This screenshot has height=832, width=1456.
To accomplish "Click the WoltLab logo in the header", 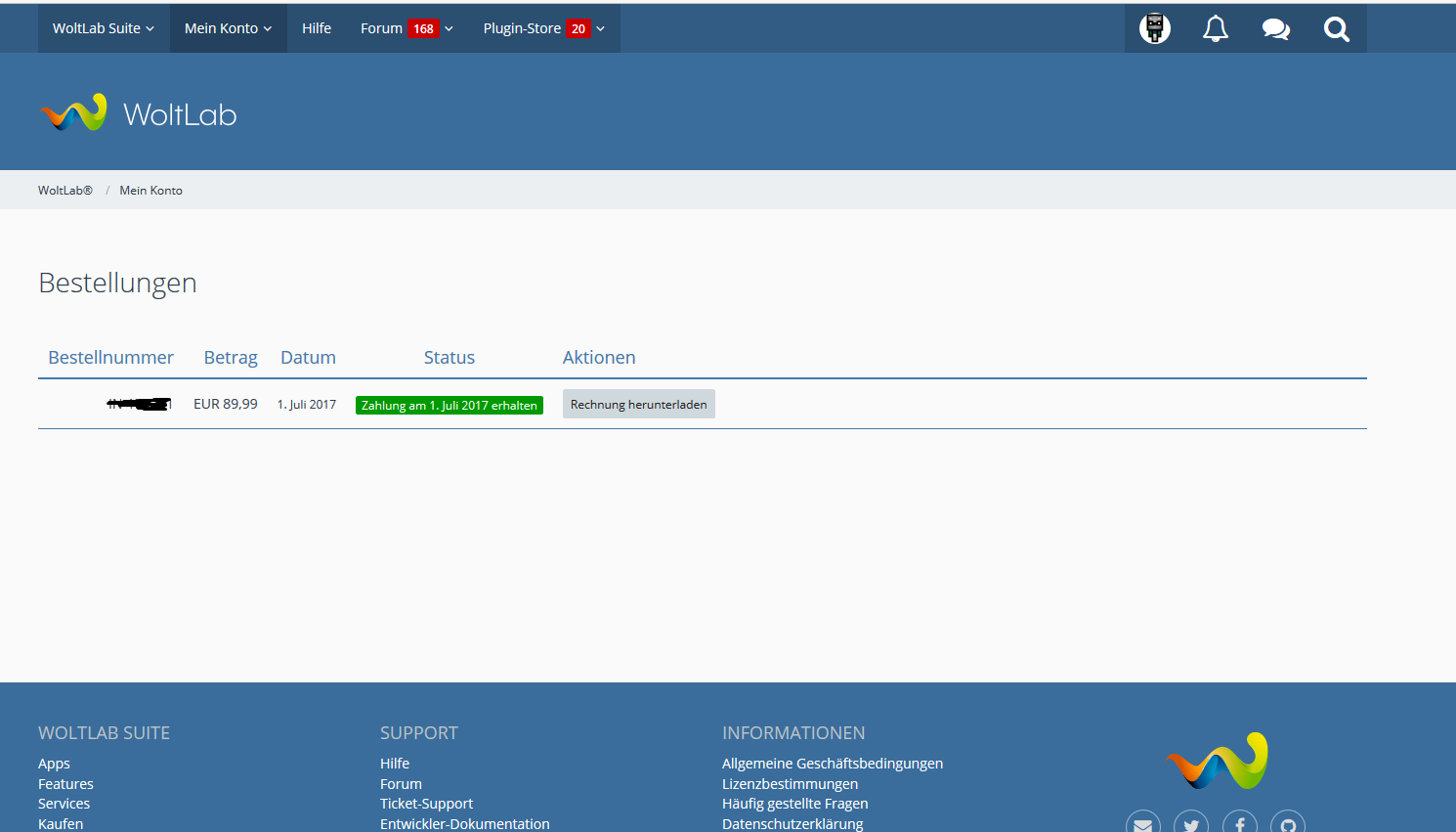I will click(138, 113).
